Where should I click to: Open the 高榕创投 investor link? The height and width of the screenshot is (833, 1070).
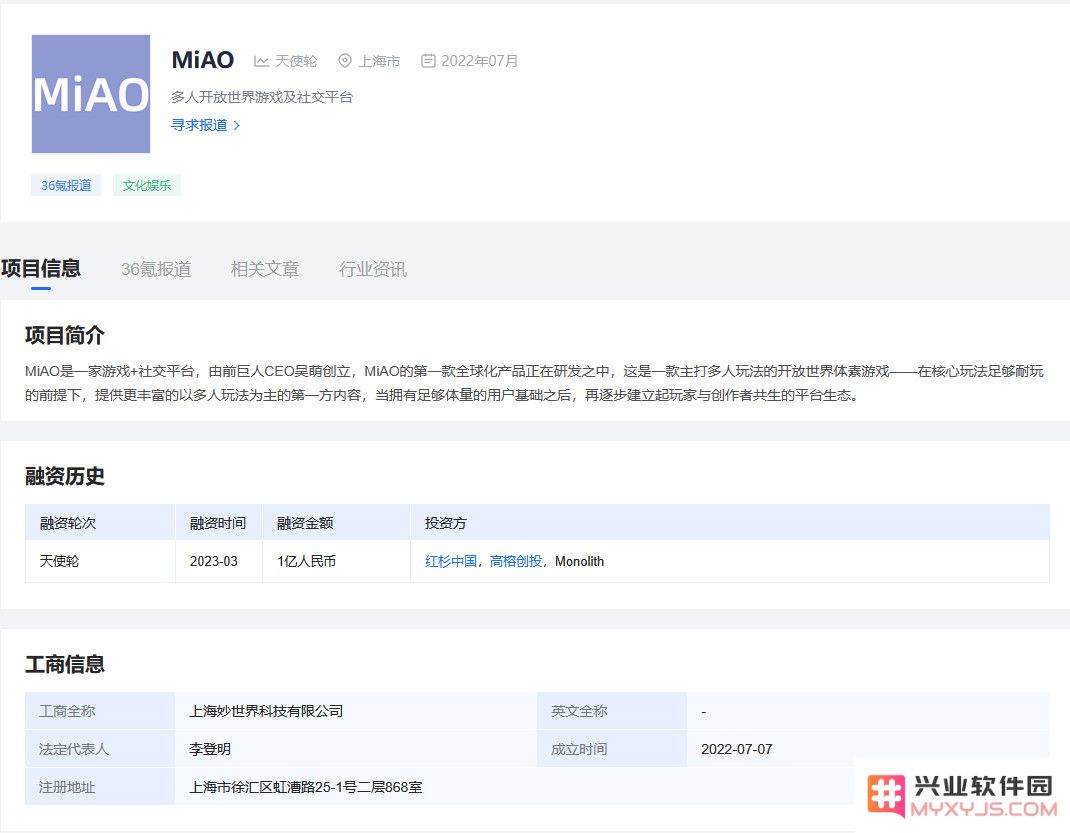pyautogui.click(x=515, y=561)
